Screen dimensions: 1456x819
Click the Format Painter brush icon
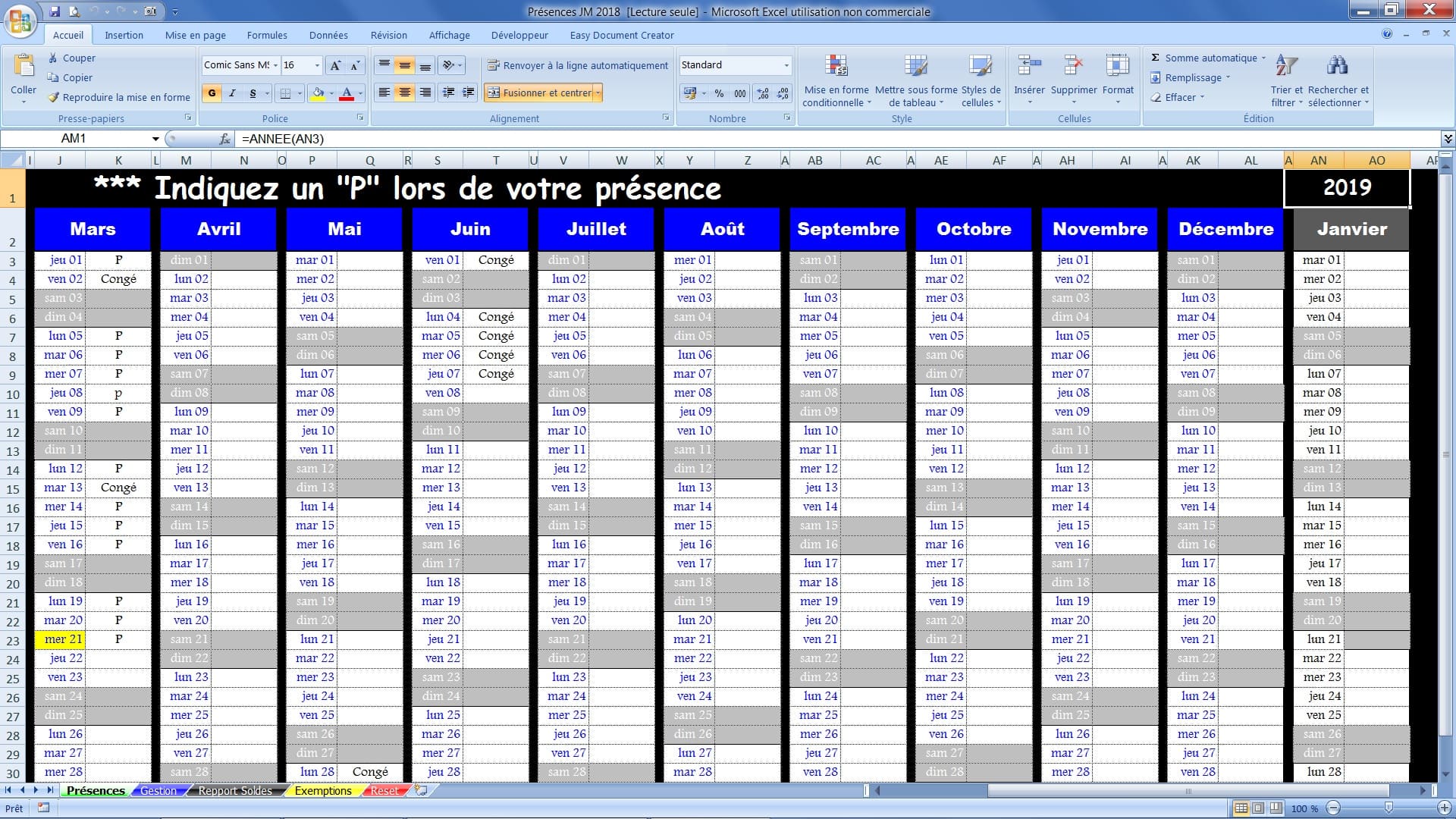(x=53, y=97)
